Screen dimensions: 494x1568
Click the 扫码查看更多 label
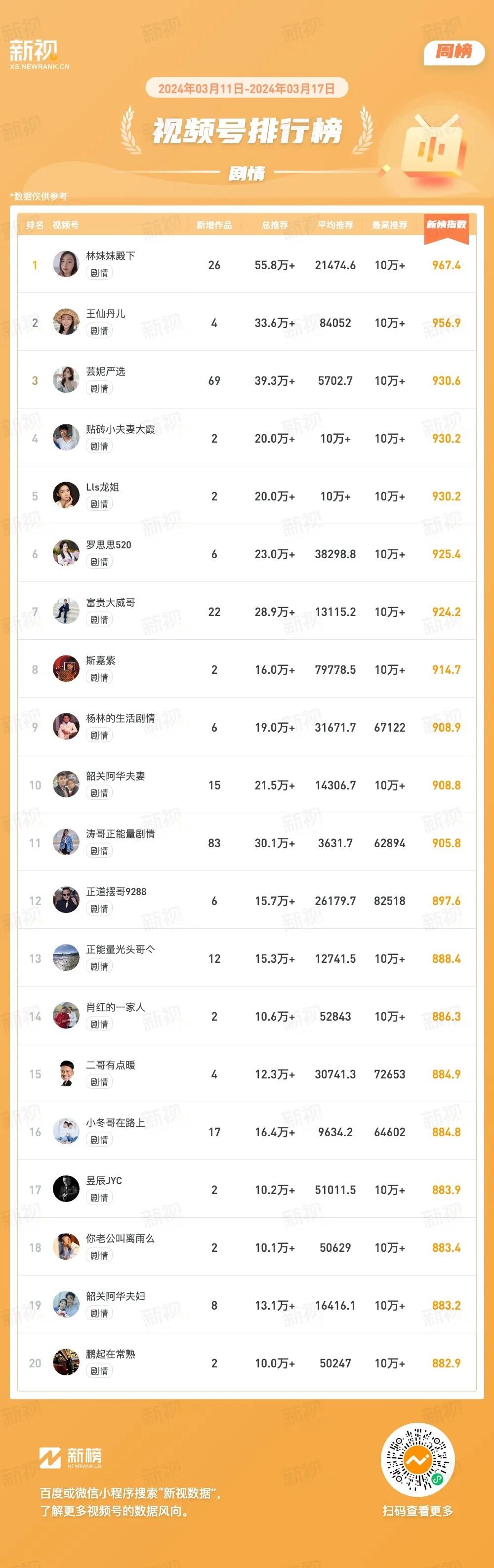pos(417,1511)
